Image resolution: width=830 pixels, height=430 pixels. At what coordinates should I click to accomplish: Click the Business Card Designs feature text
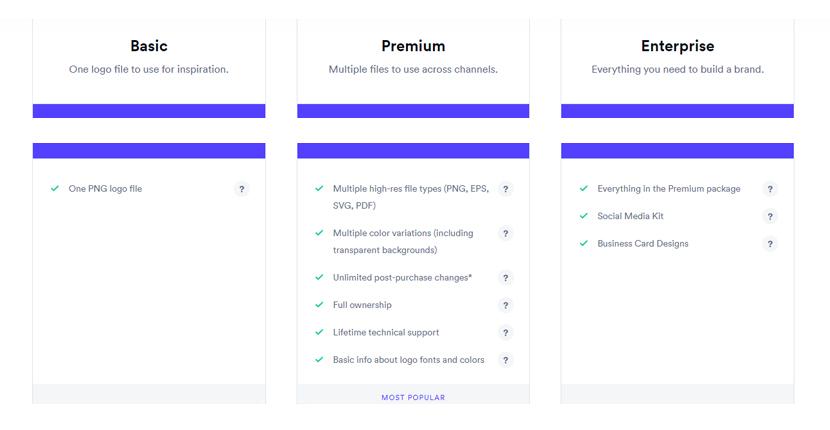643,244
